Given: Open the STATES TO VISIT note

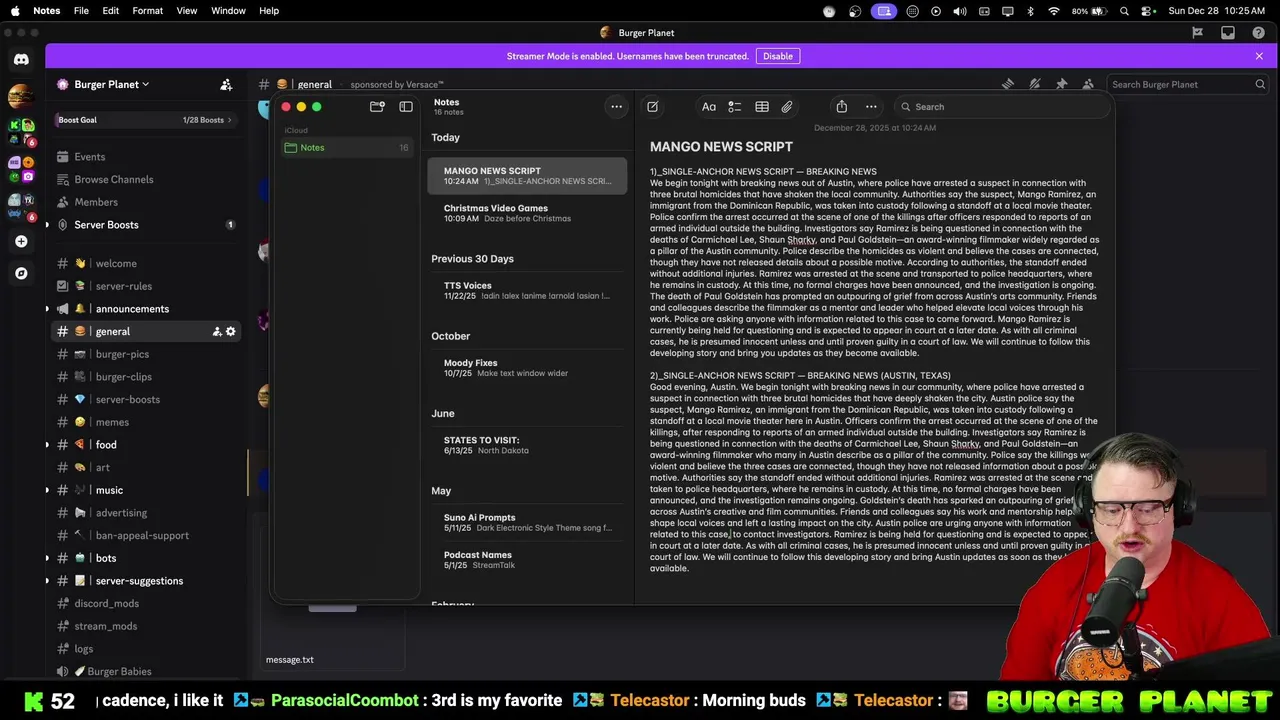Looking at the screenshot, I should pos(527,445).
